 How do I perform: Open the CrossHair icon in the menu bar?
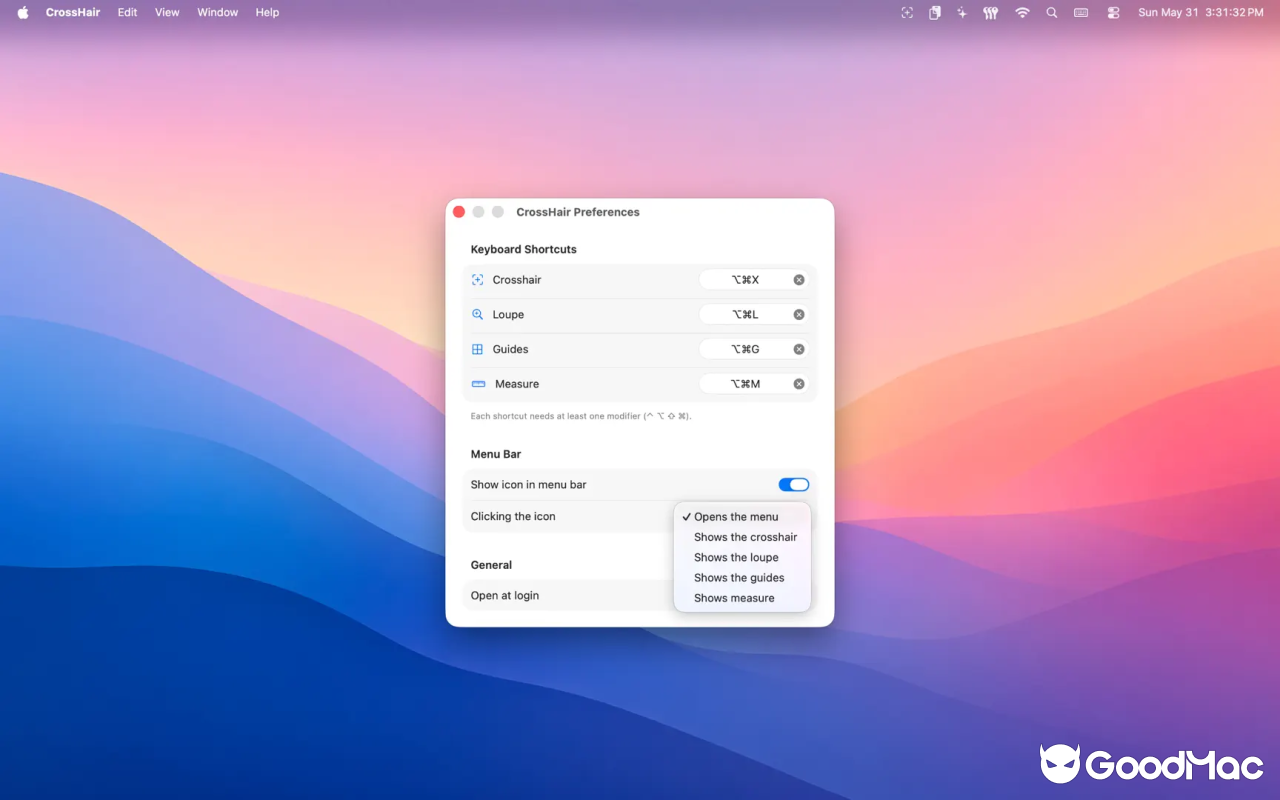pyautogui.click(x=907, y=13)
